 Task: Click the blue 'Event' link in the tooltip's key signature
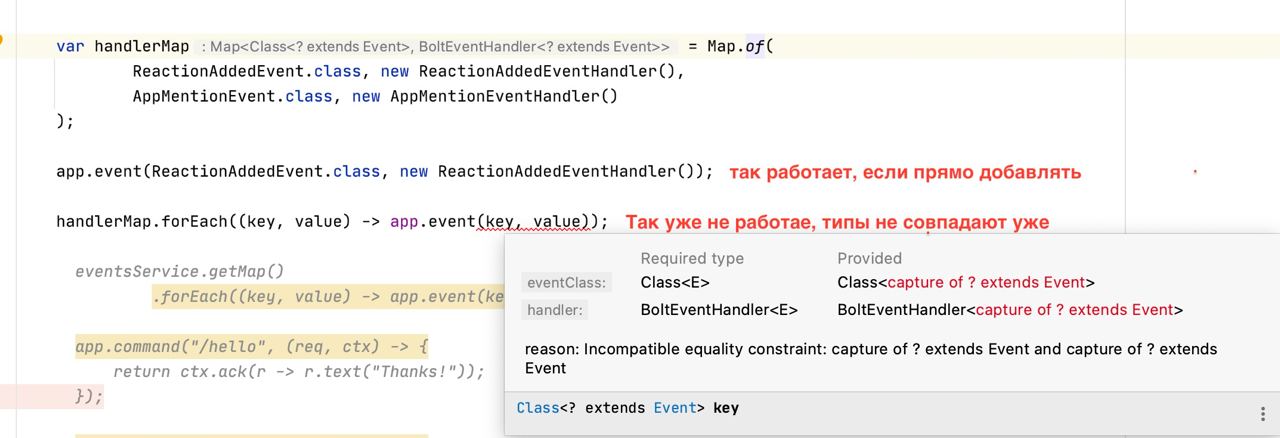[675, 408]
